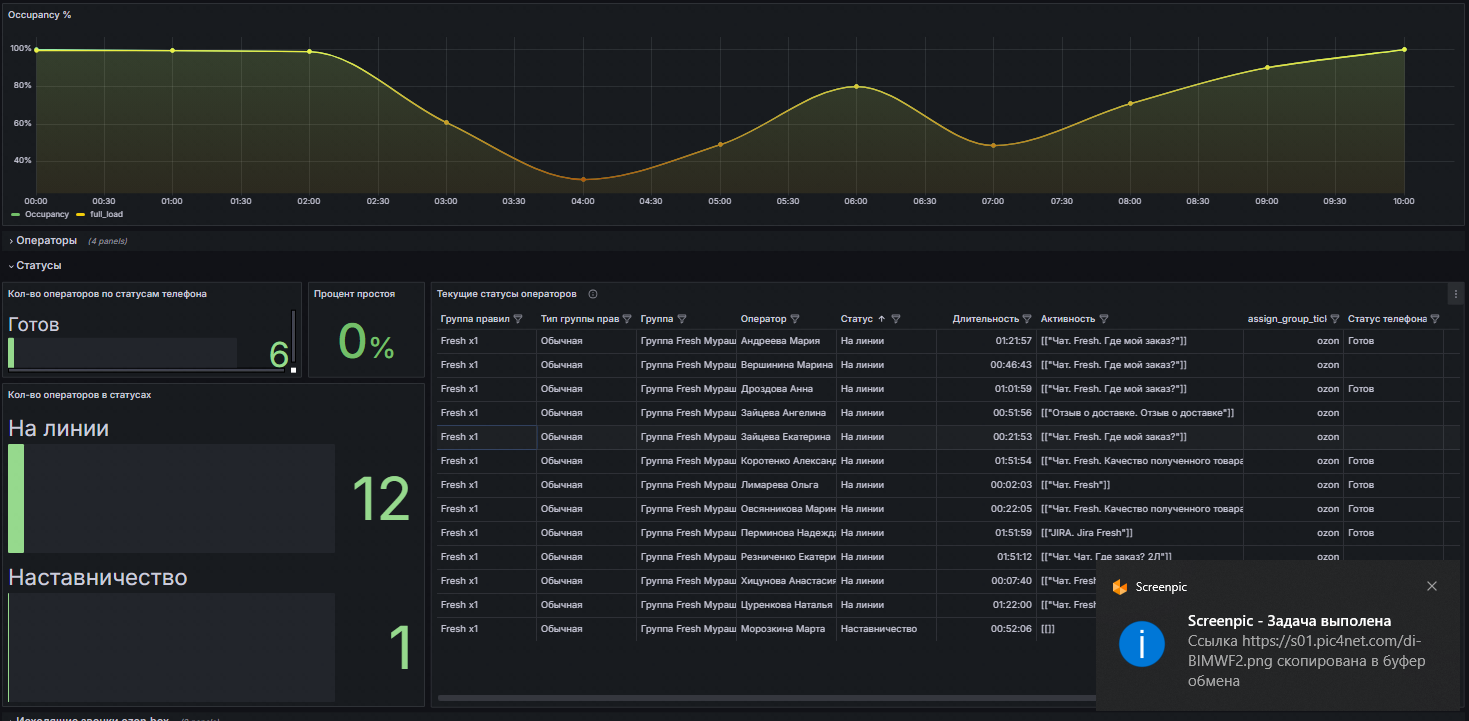The height and width of the screenshot is (721, 1469).
Task: Filter the Длительность column
Action: [1027, 319]
